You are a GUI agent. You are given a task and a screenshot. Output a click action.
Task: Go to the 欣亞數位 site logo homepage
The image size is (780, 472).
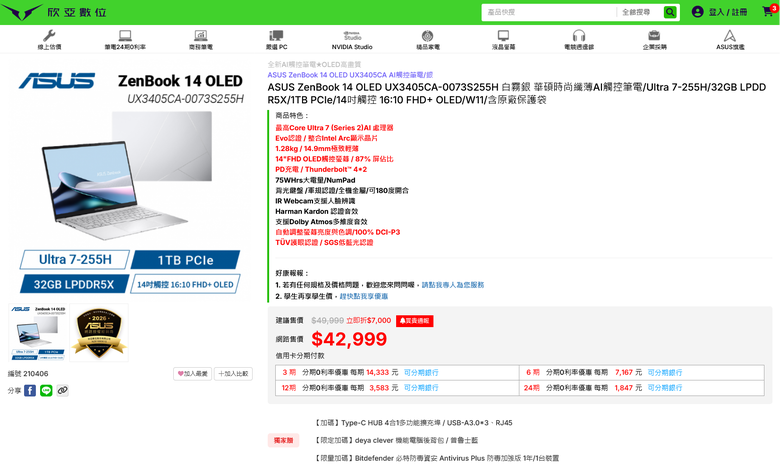(x=55, y=12)
